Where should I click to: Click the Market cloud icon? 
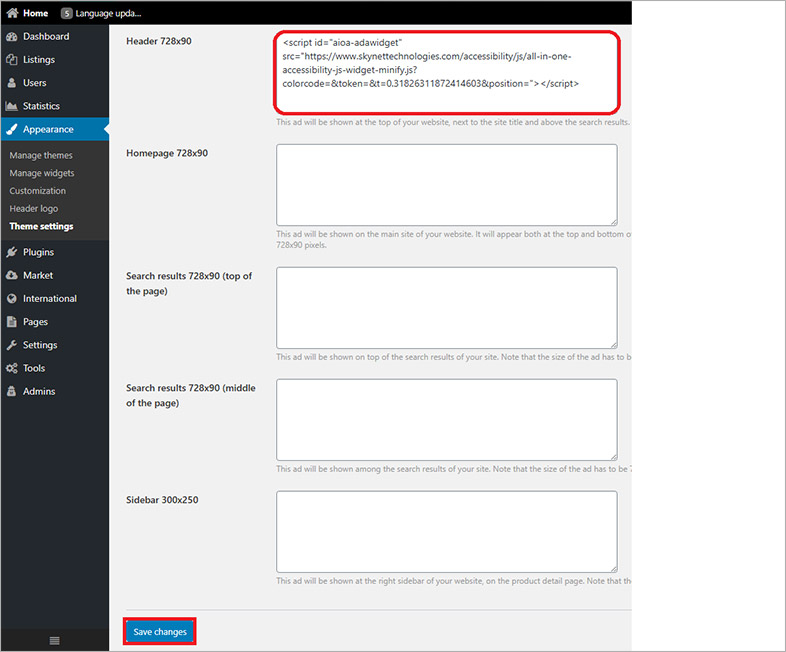12,276
